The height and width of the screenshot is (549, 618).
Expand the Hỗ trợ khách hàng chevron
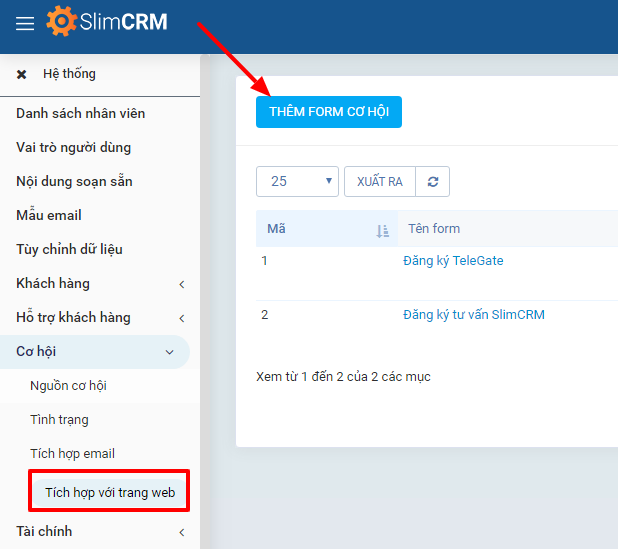pos(182,318)
